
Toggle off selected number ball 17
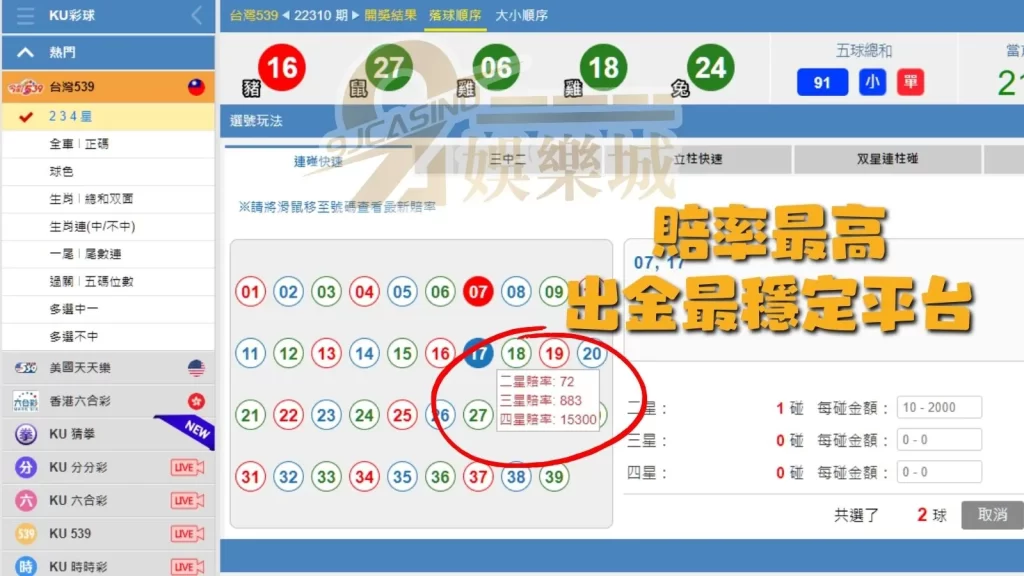pyautogui.click(x=478, y=354)
